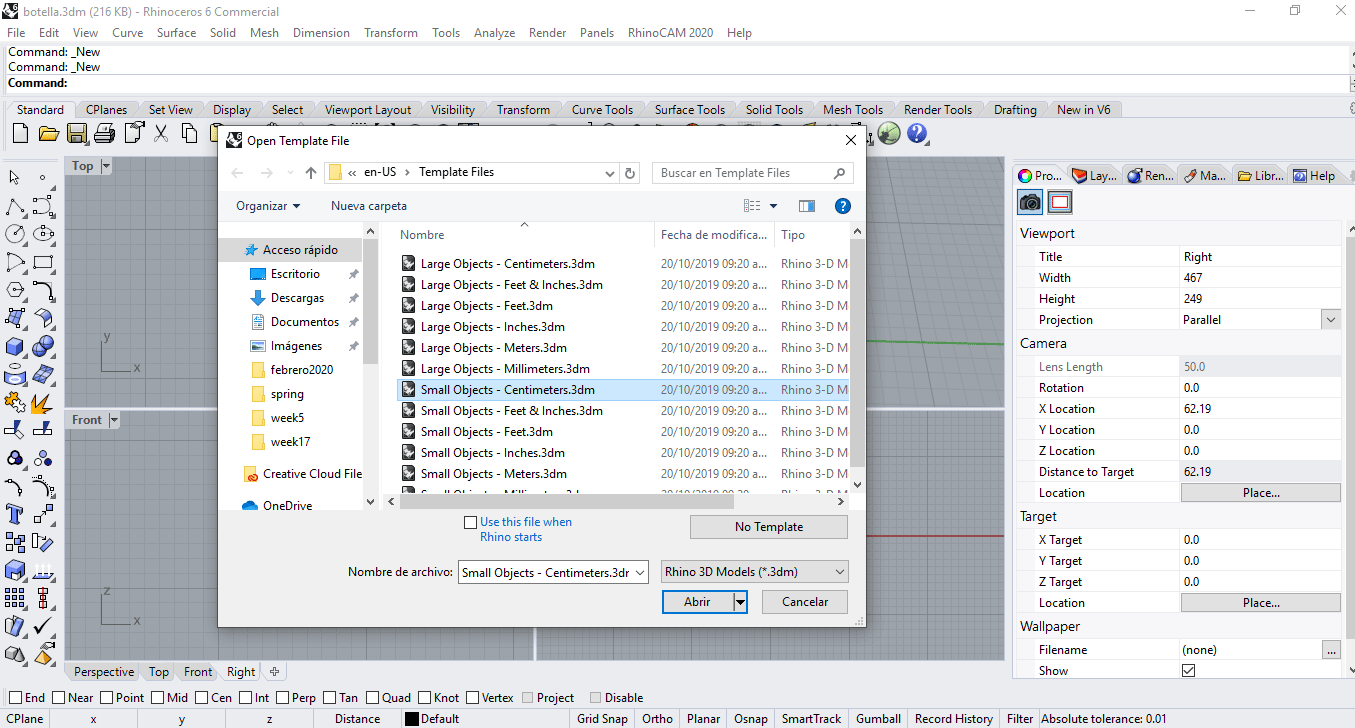This screenshot has height=728, width=1355.
Task: Open the Rhino 3D Models file type dropdown
Action: tap(755, 572)
